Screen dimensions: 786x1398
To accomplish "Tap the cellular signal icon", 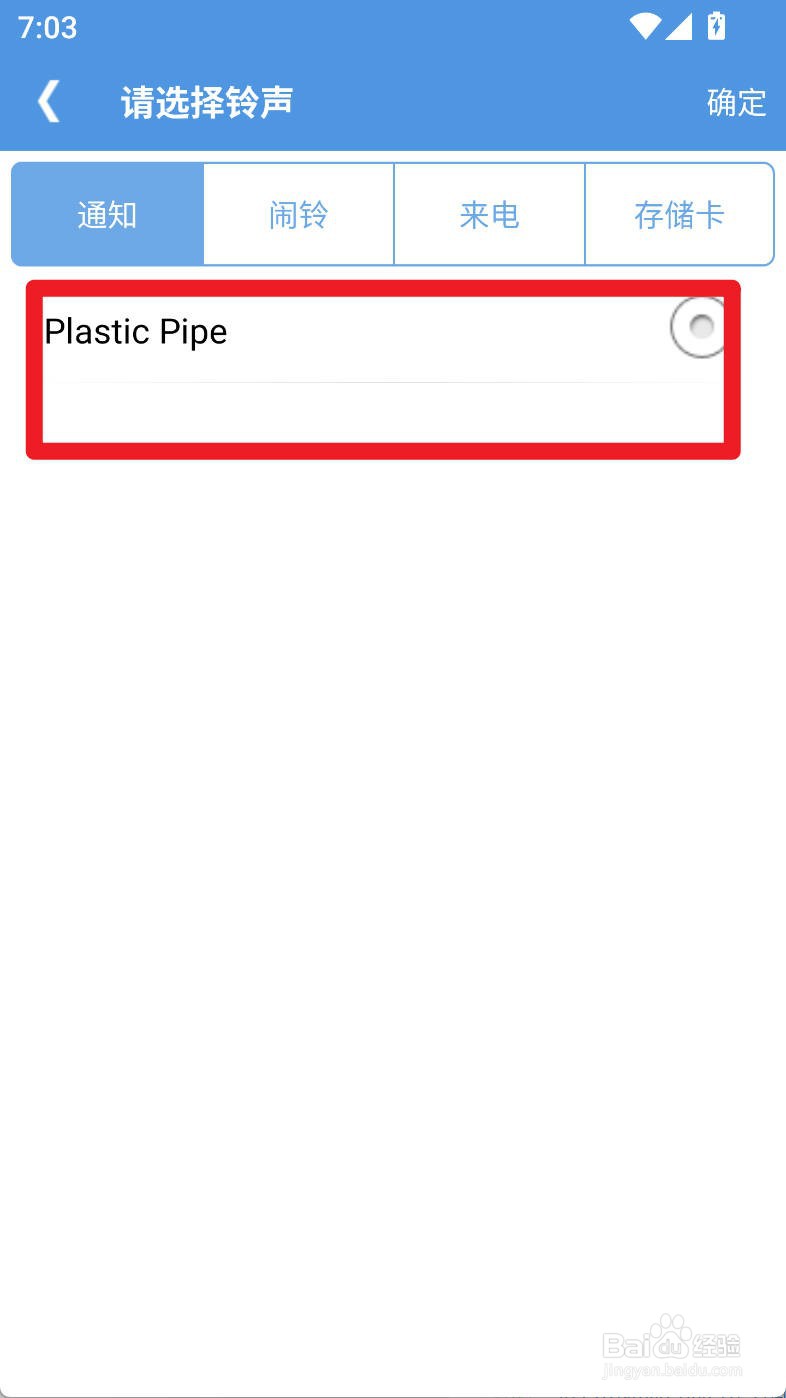I will pos(679,27).
